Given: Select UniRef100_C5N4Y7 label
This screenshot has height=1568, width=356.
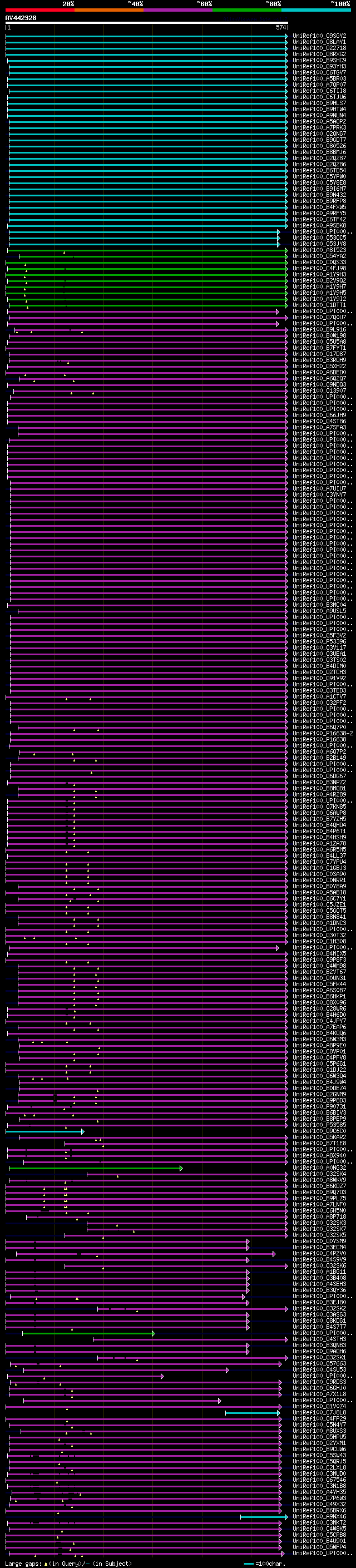Looking at the screenshot, I should click(x=319, y=1424).
